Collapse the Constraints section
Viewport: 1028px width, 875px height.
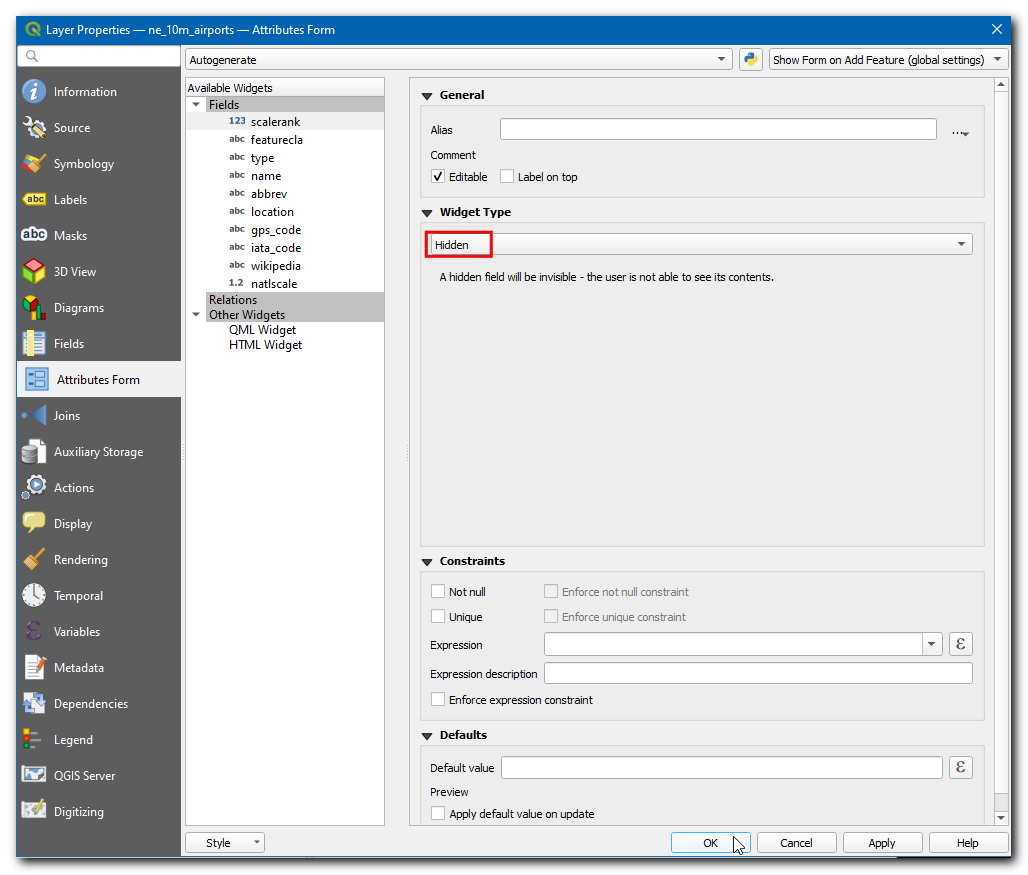click(427, 562)
